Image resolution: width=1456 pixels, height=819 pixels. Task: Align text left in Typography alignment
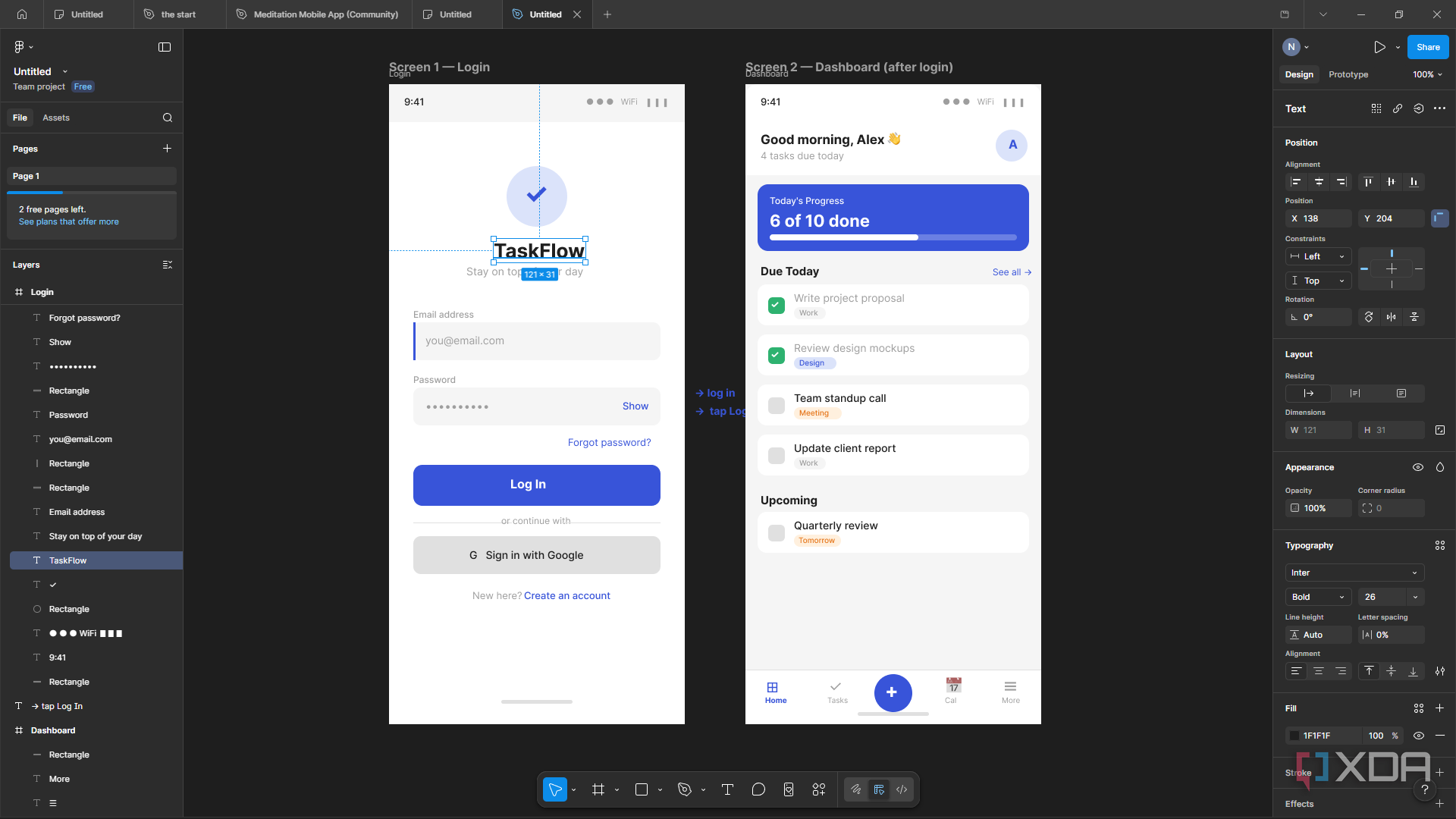coord(1296,671)
